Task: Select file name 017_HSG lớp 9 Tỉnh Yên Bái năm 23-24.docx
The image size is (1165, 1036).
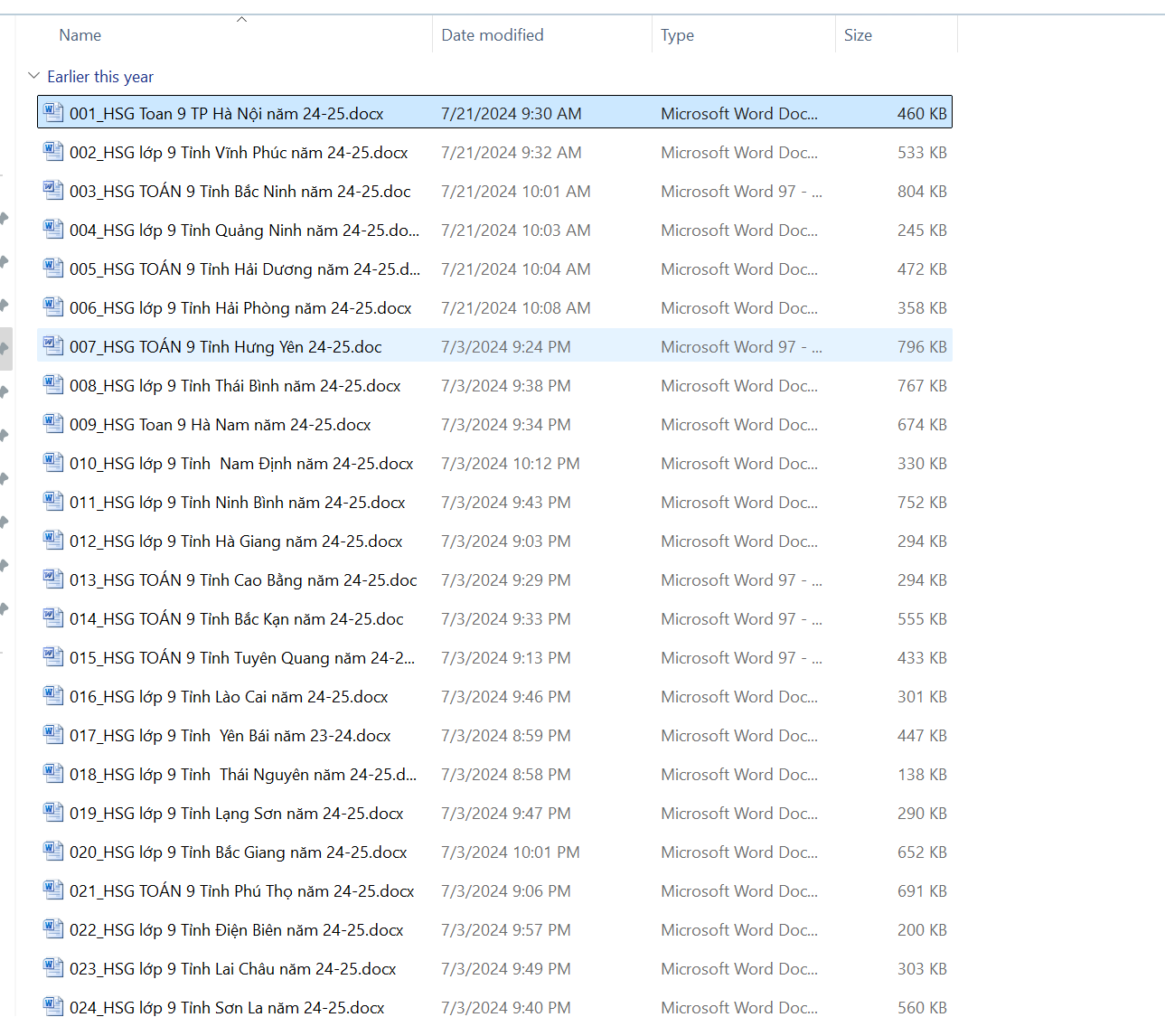Action: point(230,736)
